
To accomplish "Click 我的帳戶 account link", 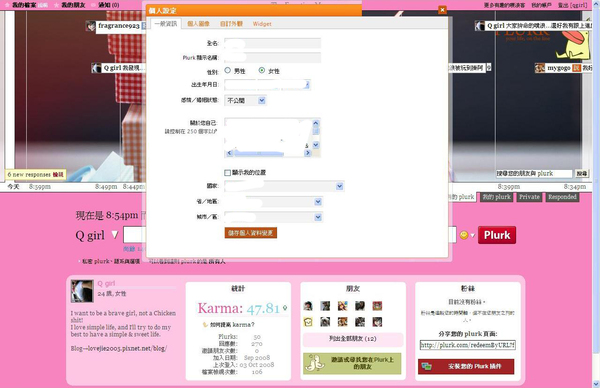I will [541, 5].
